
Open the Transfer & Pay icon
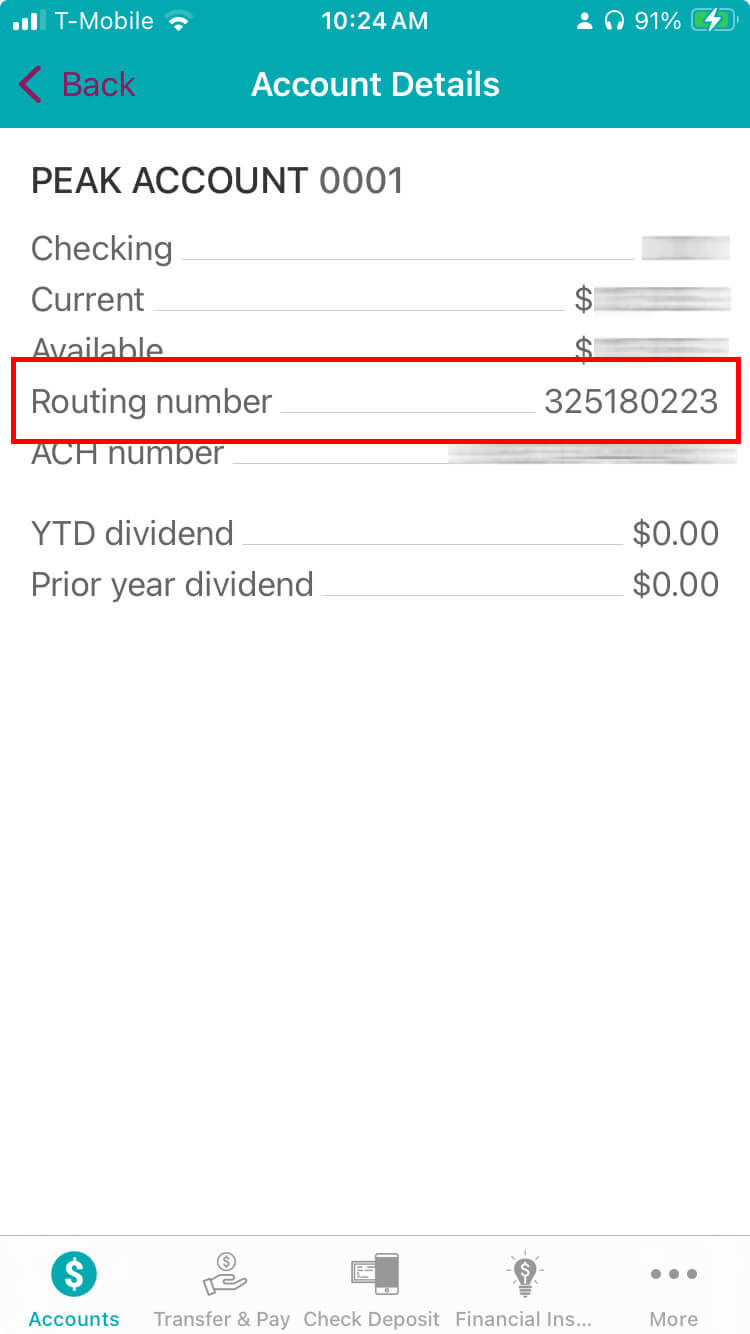pos(224,1275)
